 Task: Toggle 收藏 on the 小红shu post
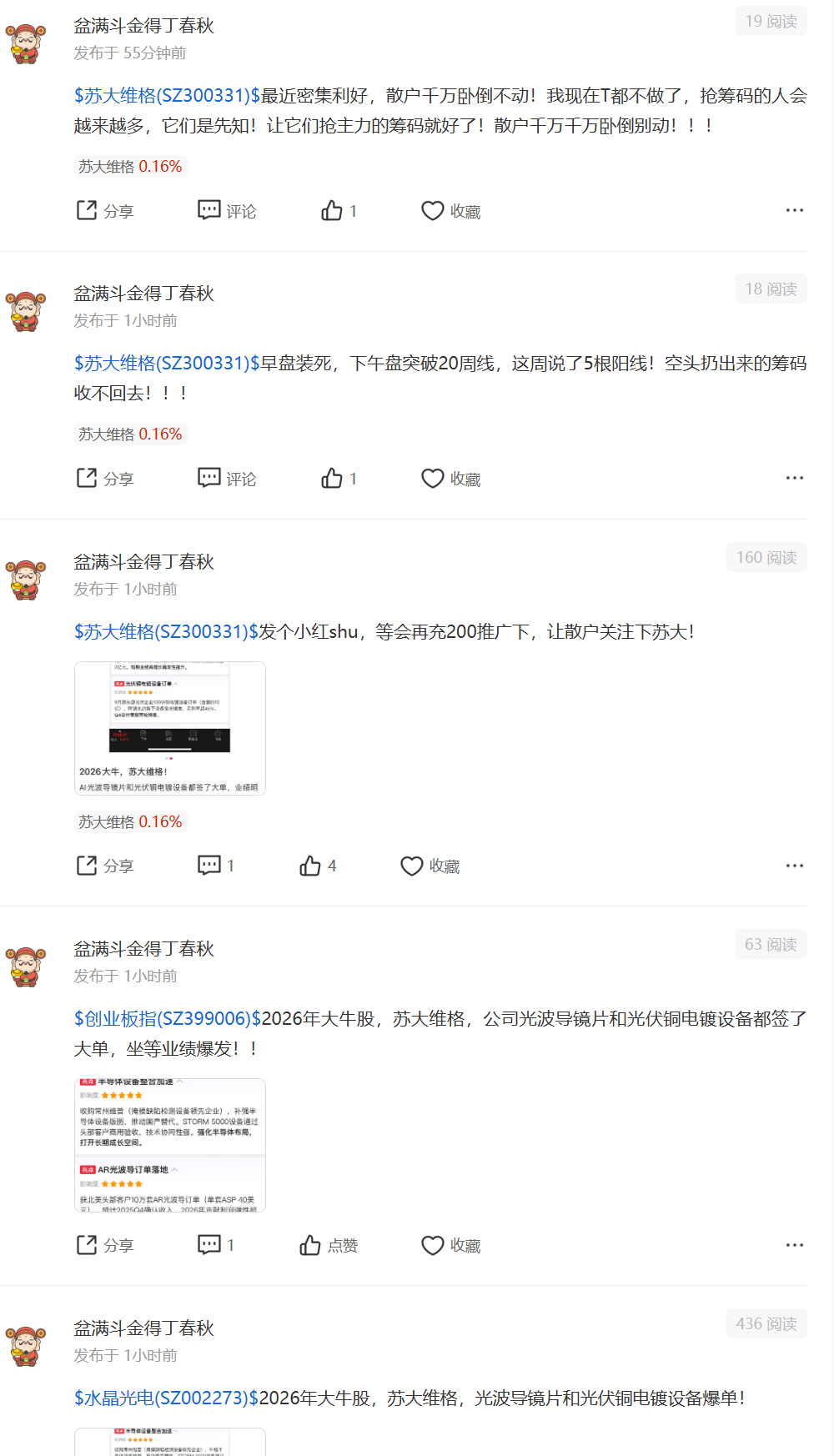pyautogui.click(x=430, y=866)
